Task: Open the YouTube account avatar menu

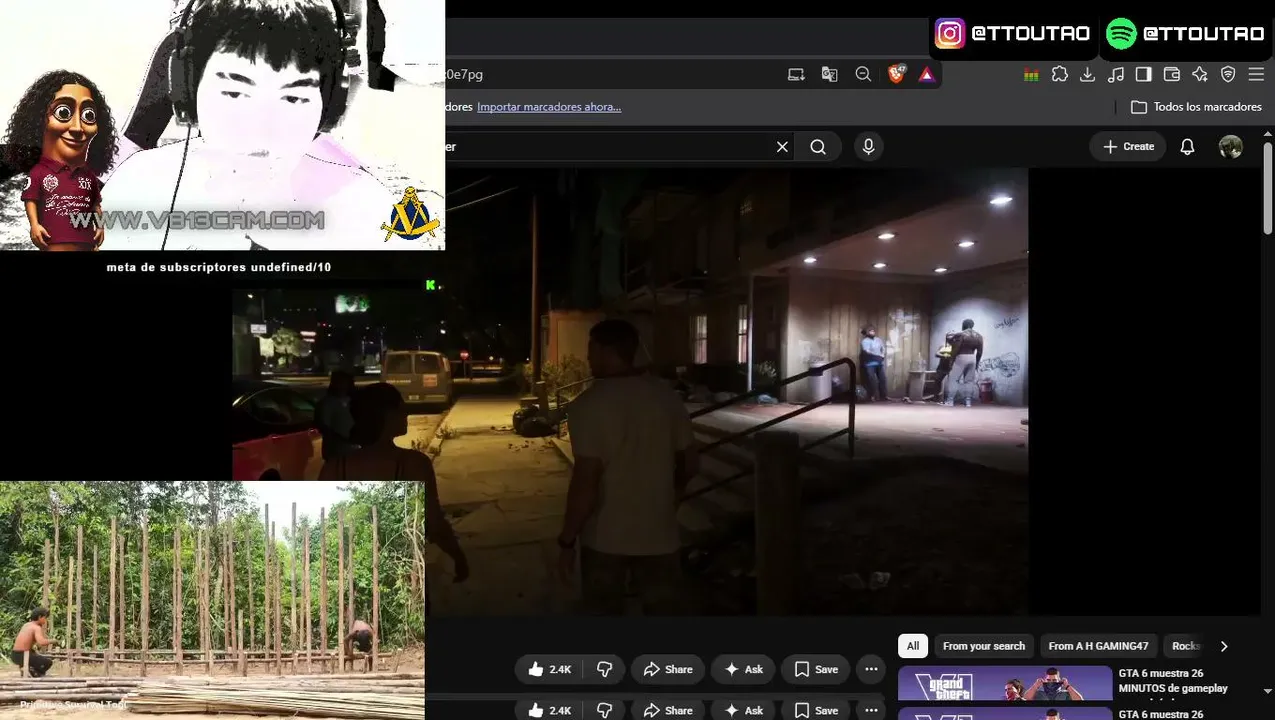Action: coord(1231,147)
